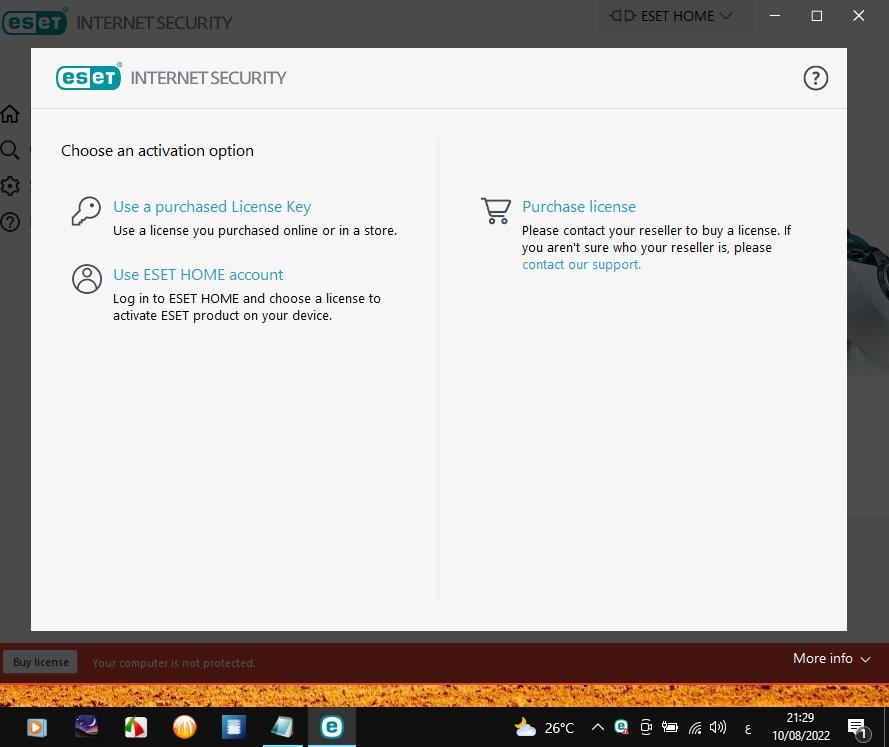Open the ESET HOME dropdown in the title bar
889x747 pixels.
click(670, 16)
